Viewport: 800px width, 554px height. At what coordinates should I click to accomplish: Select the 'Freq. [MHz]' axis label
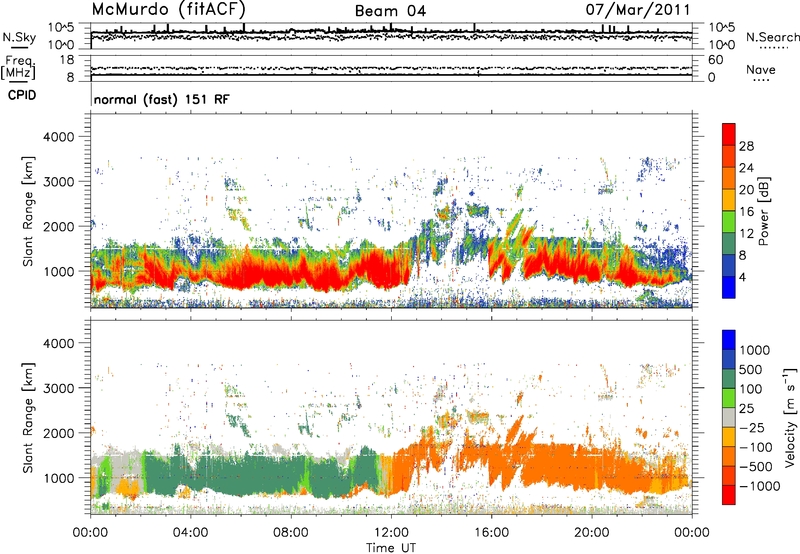pyautogui.click(x=18, y=67)
